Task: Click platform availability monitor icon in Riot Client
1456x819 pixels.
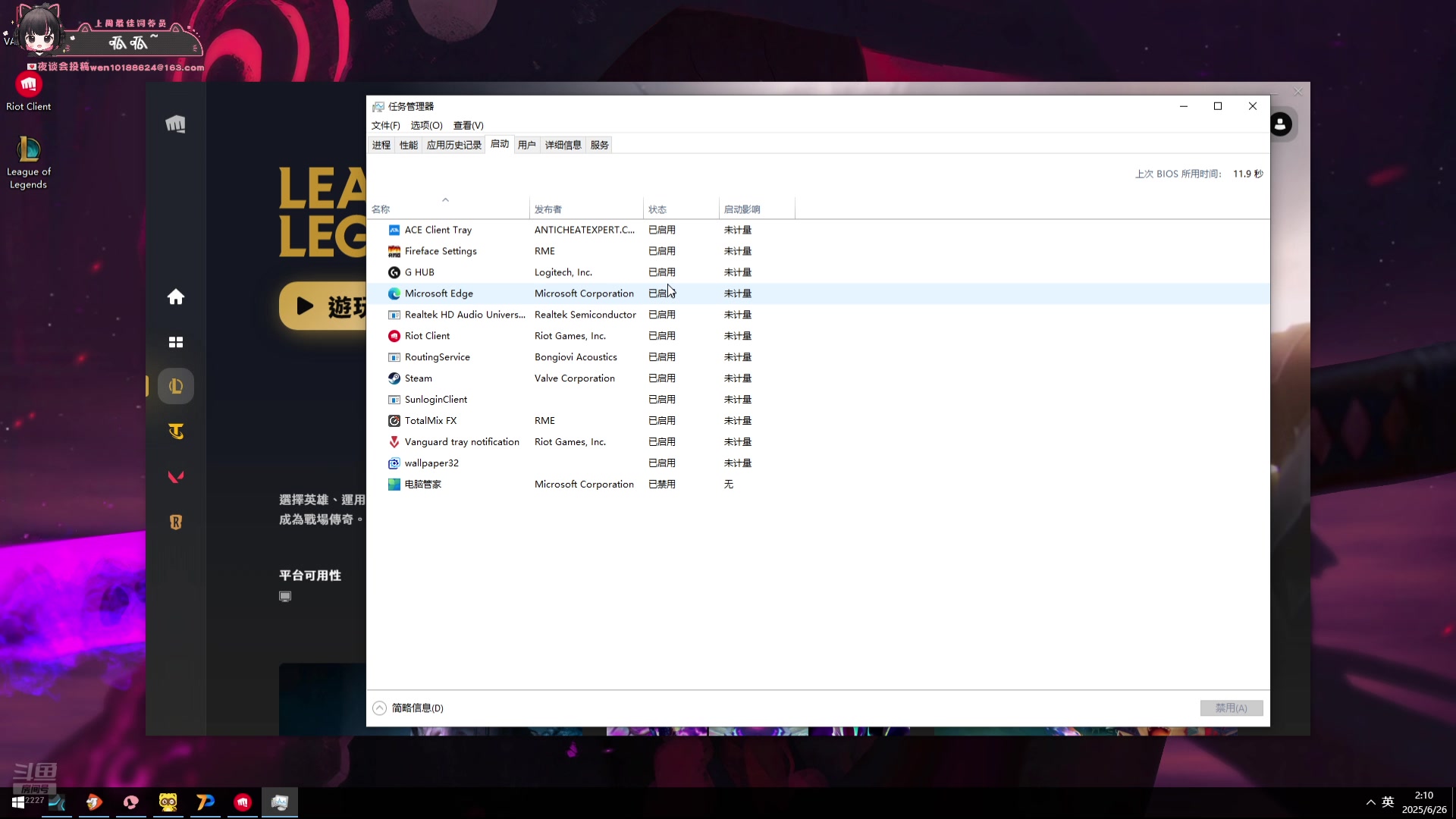Action: [285, 597]
